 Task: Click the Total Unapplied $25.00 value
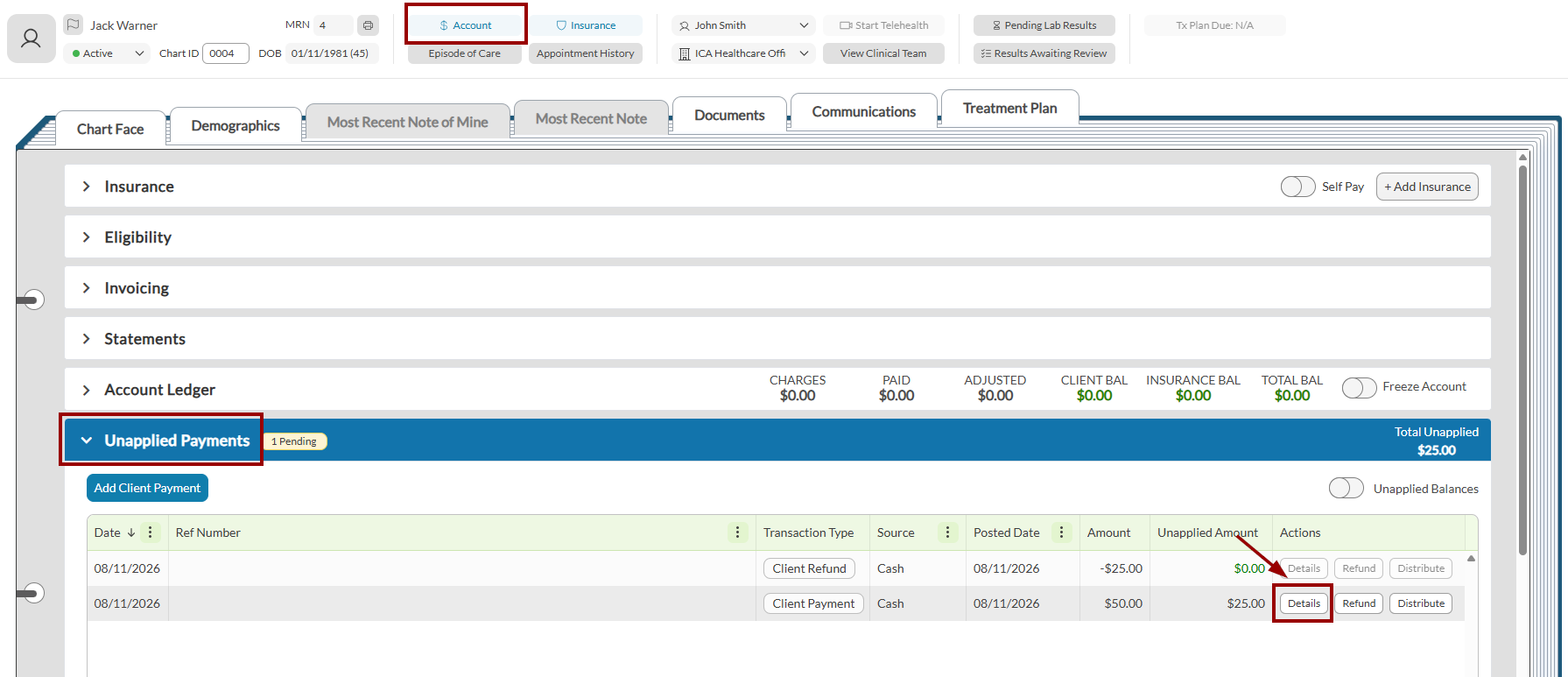(1437, 450)
